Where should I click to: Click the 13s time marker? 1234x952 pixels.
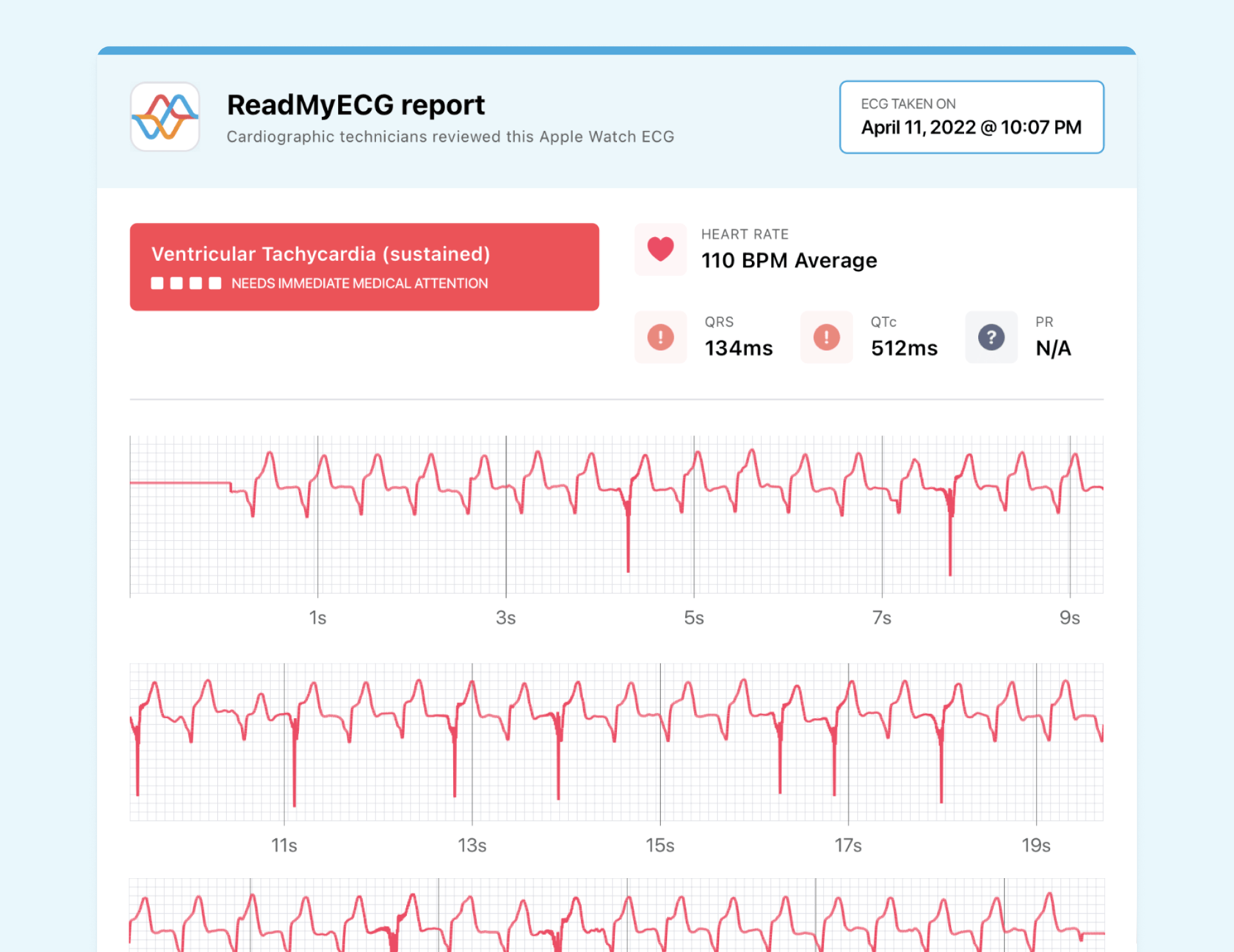[x=472, y=845]
